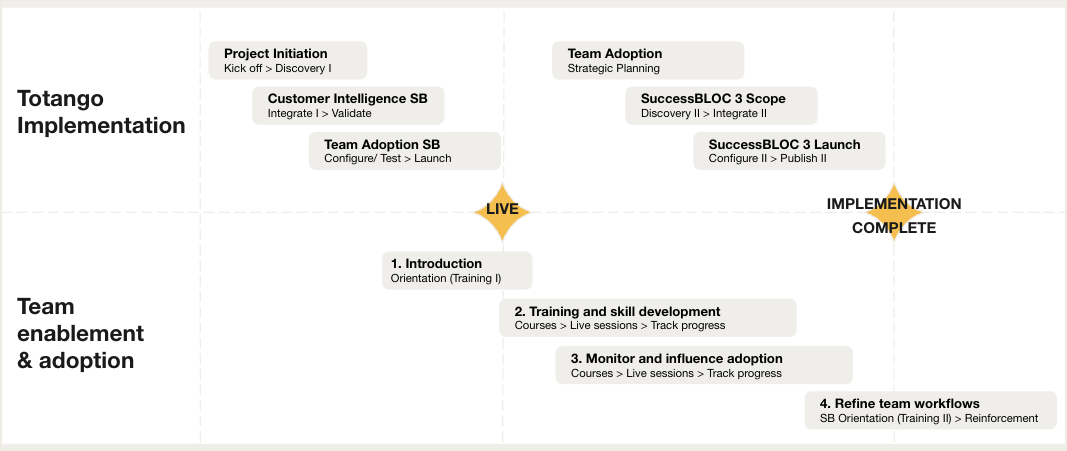Click SB Orientation (Training II) > Reinforcement text
Screen dimensions: 1067x451
(x=930, y=418)
